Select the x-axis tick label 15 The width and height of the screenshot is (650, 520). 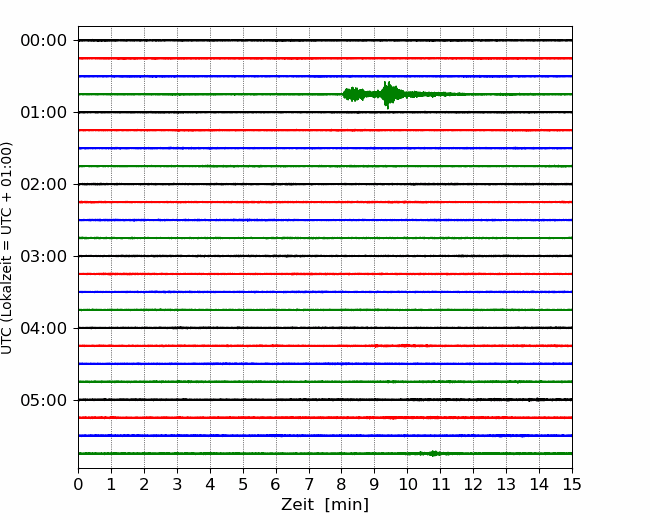click(572, 484)
